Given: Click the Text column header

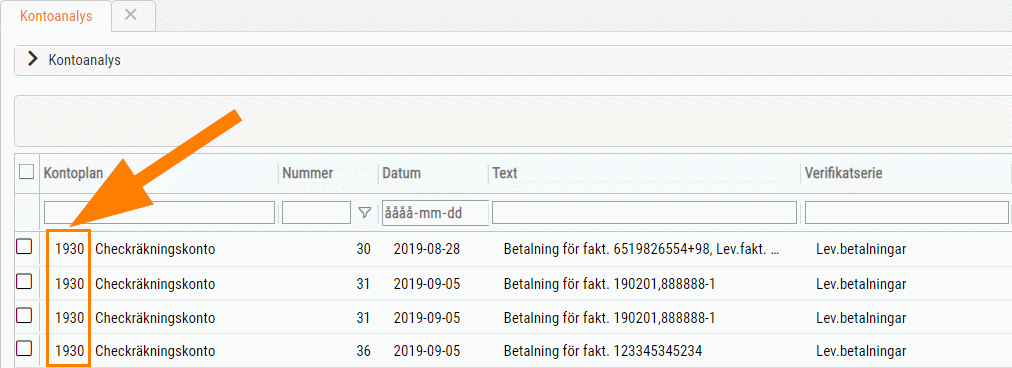Looking at the screenshot, I should coord(505,173).
